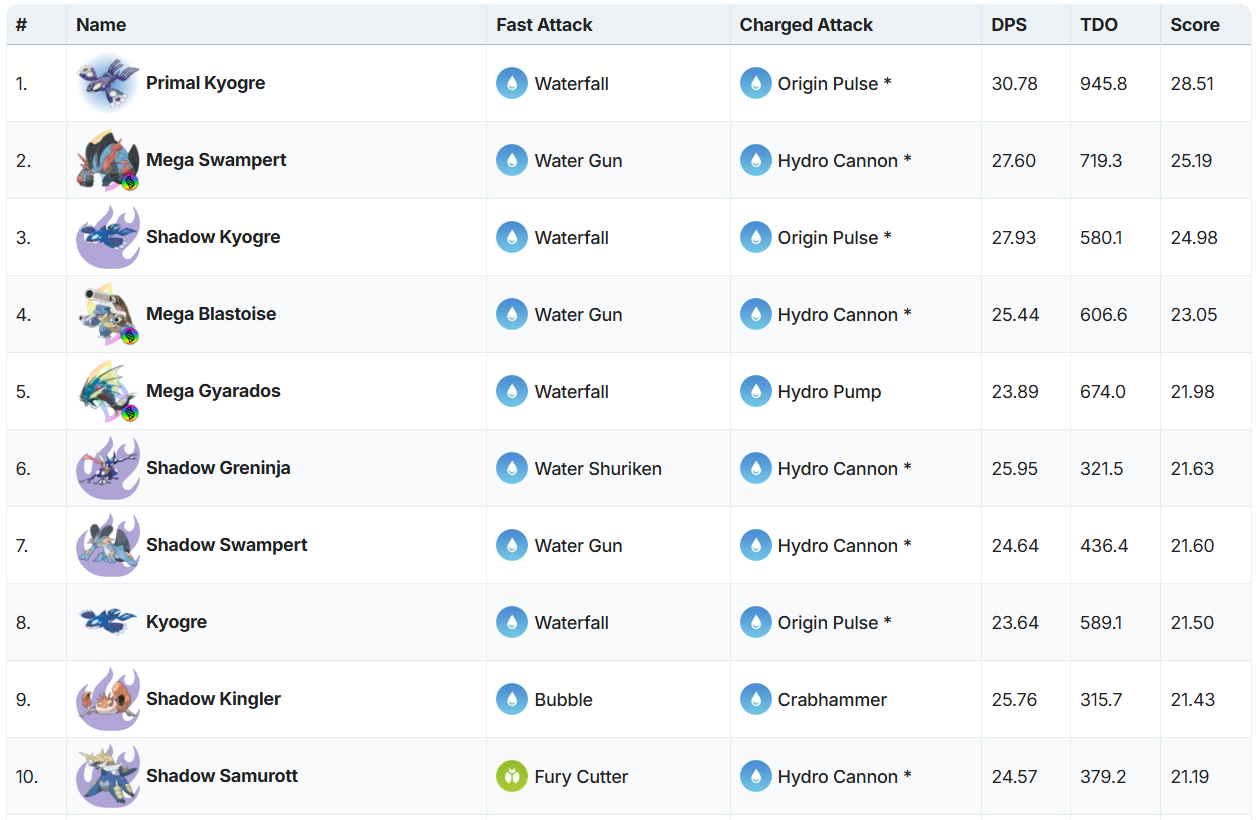1257x820 pixels.
Task: Click the Mega Swampert sprite image
Action: click(107, 160)
